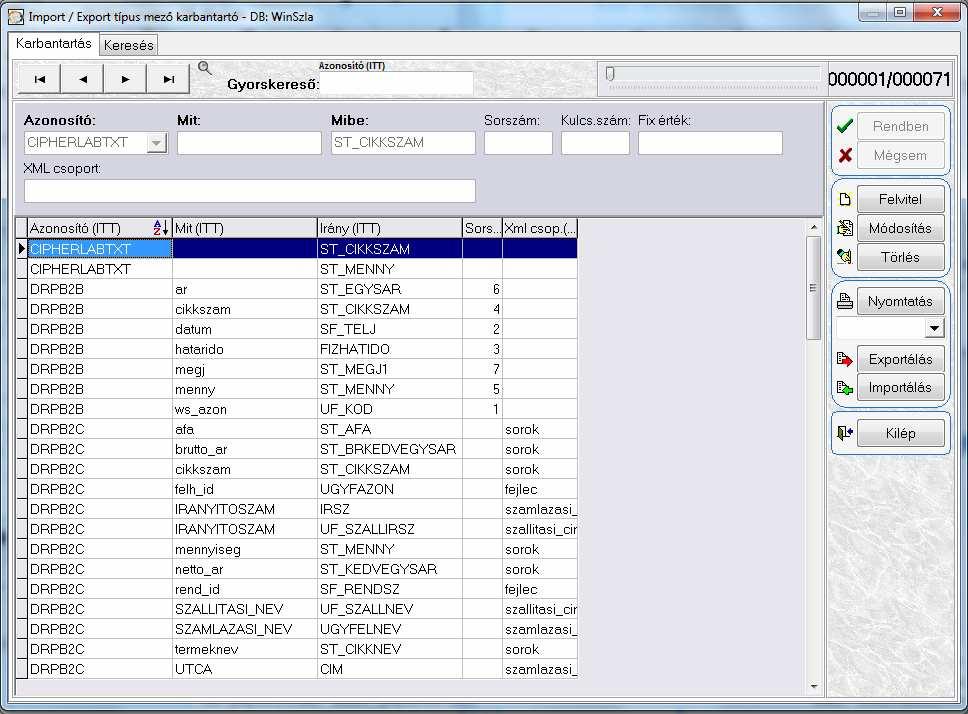The width and height of the screenshot is (968, 714).
Task: Select the UTCA cell
Action: (244, 669)
